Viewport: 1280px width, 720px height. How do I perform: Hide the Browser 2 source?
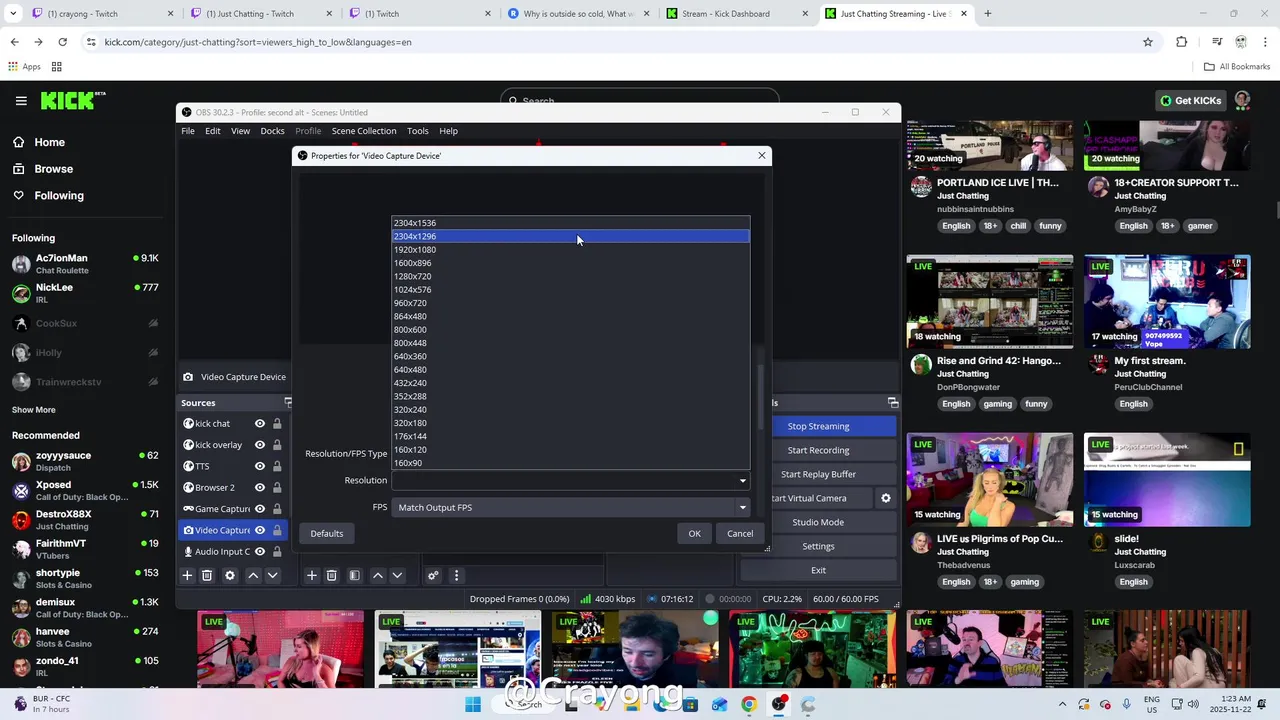[260, 487]
